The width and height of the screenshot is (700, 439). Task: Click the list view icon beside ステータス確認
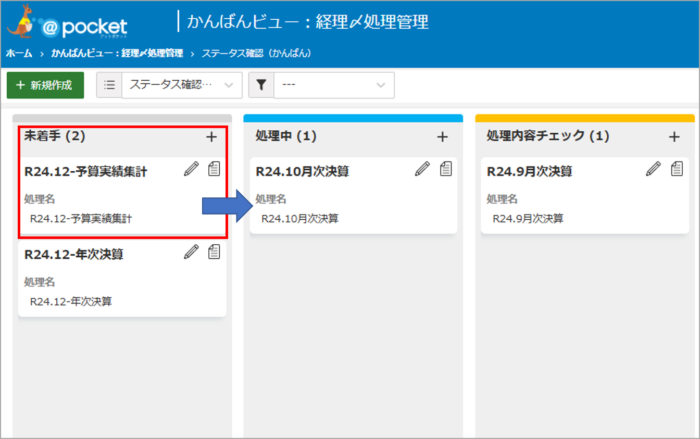[x=109, y=85]
